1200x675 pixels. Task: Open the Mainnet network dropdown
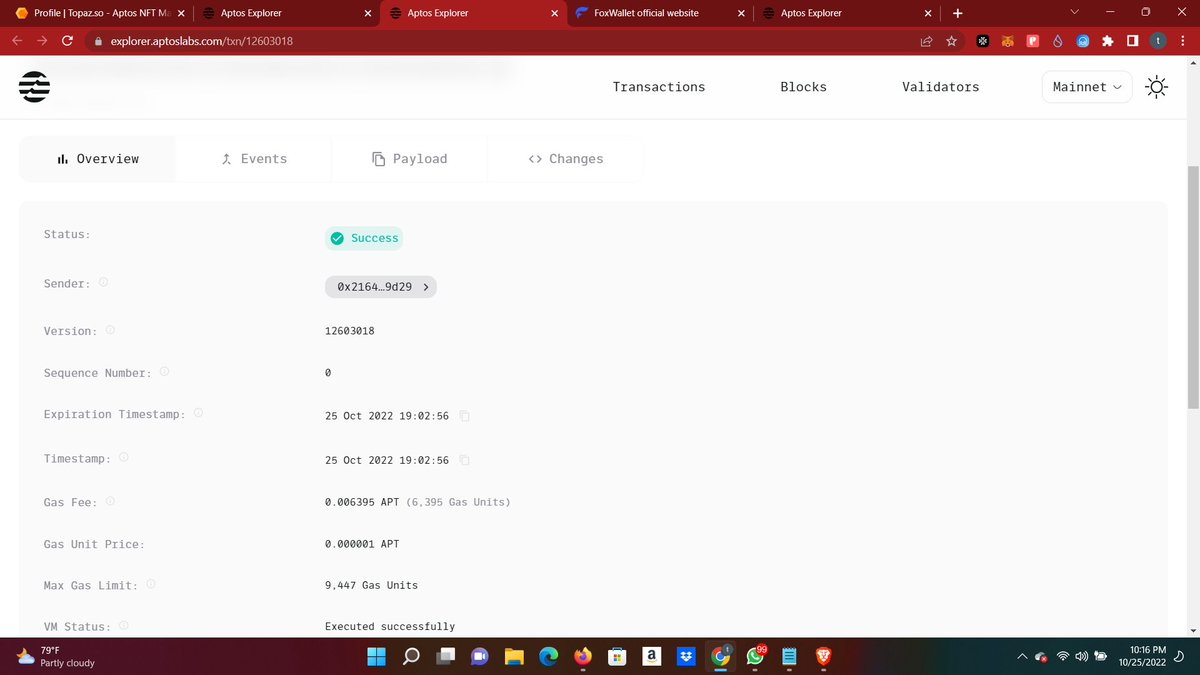pos(1087,87)
